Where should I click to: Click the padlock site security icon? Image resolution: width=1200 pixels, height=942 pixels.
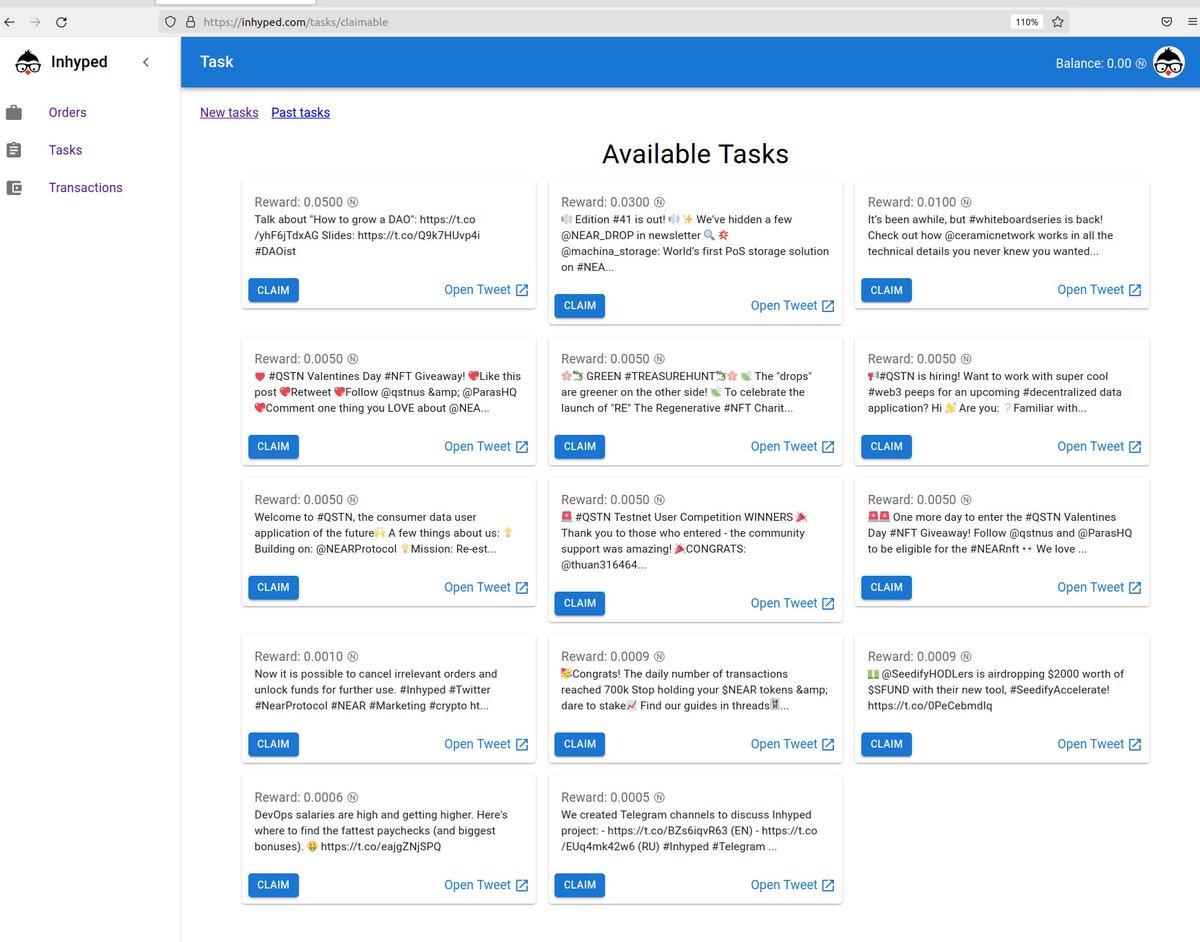pos(190,21)
